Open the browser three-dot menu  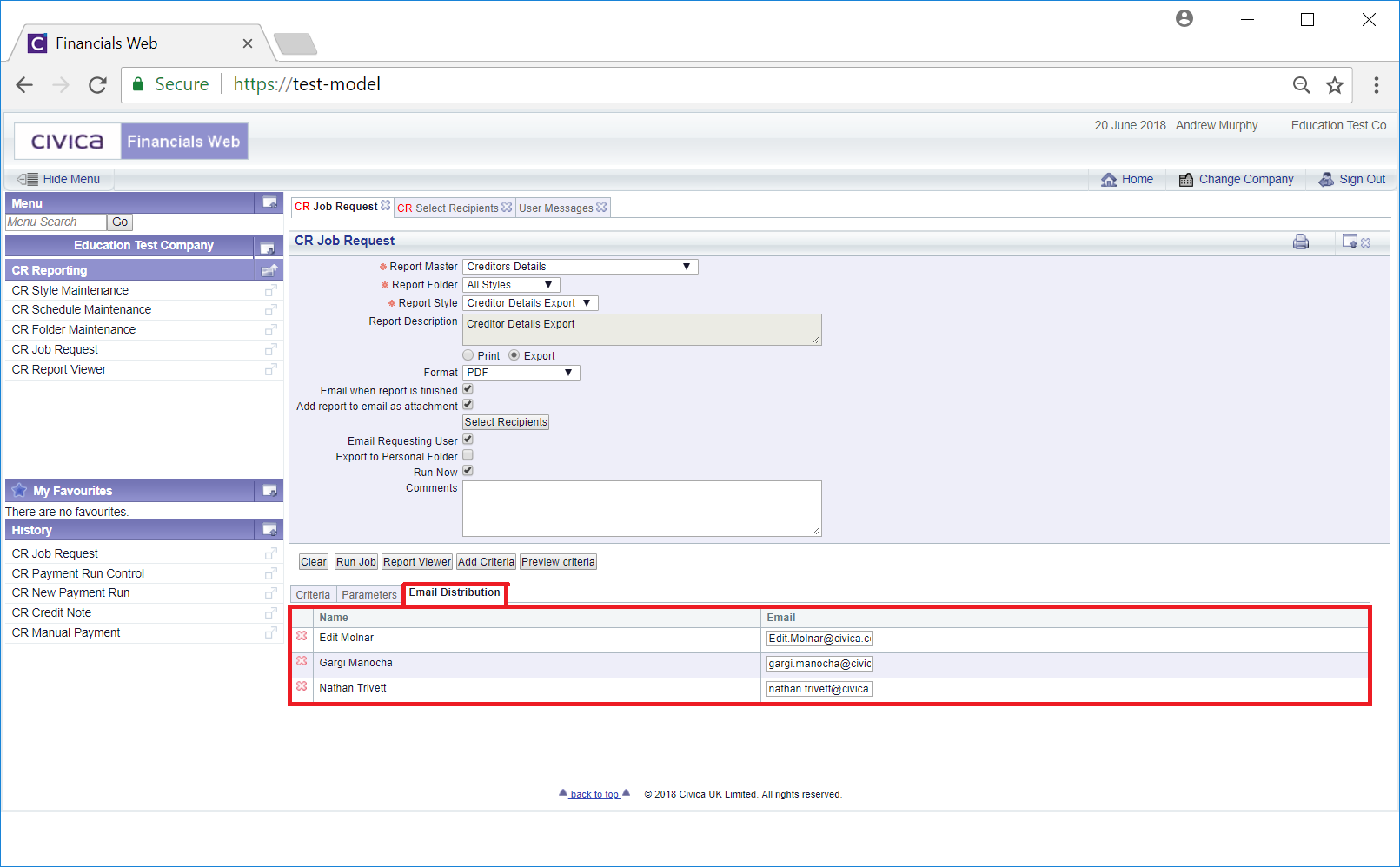(x=1376, y=85)
